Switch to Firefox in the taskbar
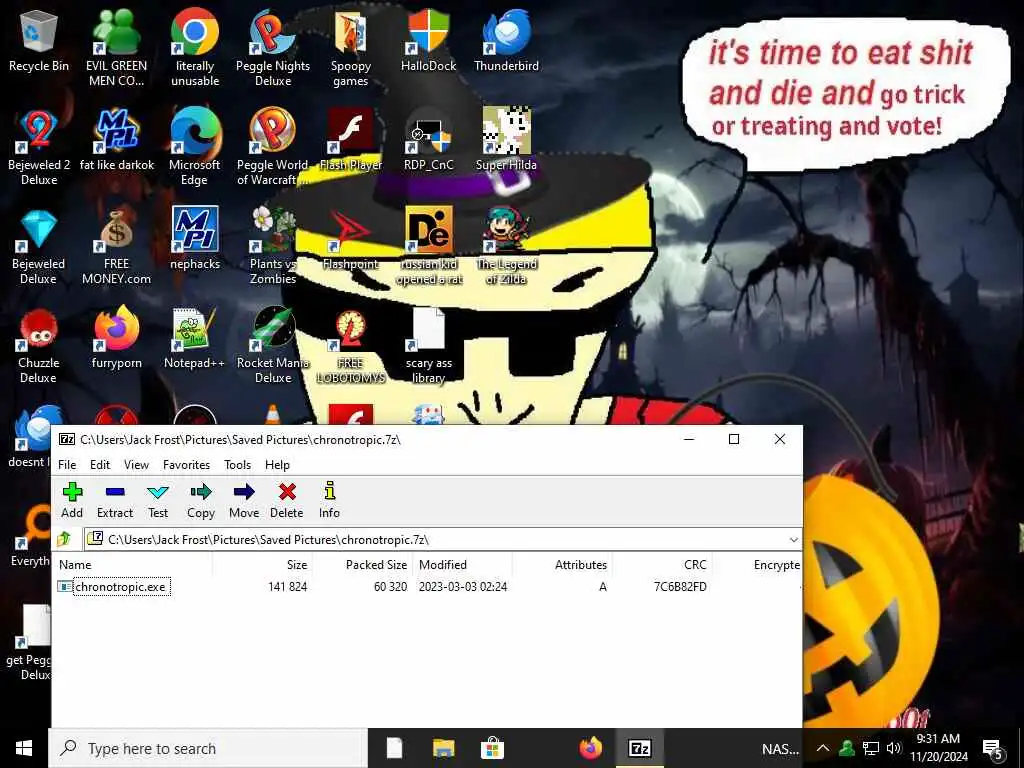Screen dimensions: 1024x768 coord(590,748)
